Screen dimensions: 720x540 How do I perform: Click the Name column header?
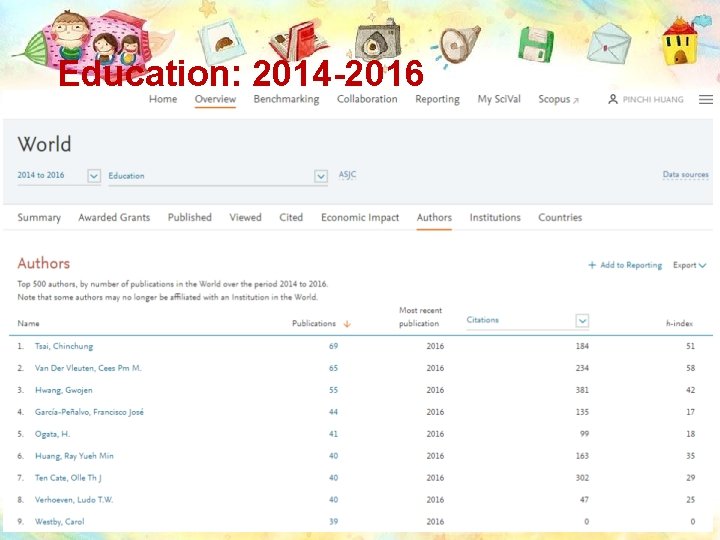tap(28, 324)
